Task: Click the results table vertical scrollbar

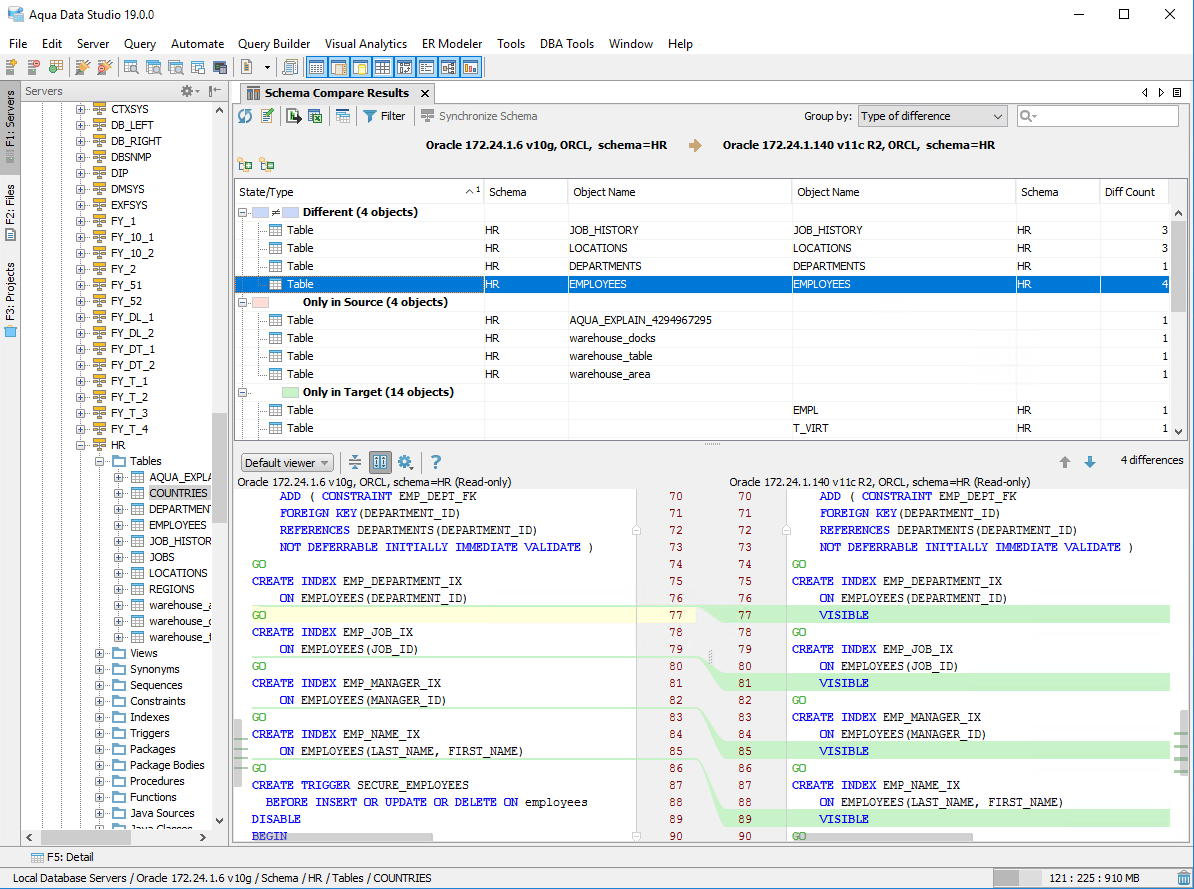Action: point(1178,320)
